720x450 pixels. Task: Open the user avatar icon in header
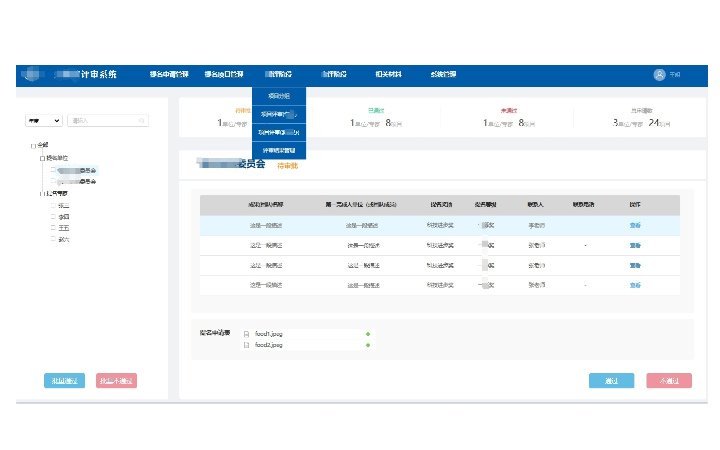tap(659, 75)
